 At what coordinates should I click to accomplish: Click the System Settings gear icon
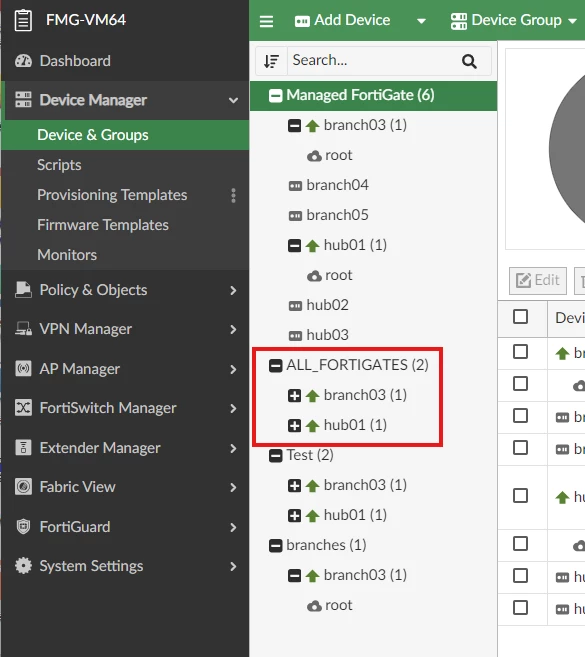click(23, 566)
